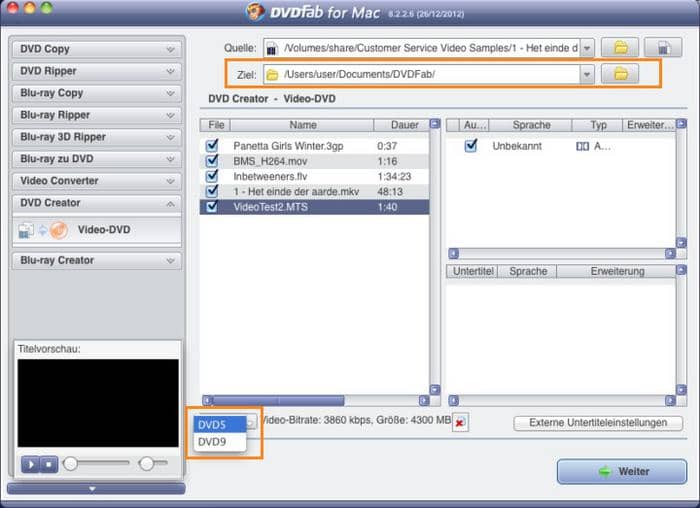Viewport: 700px width, 508px height.
Task: Collapse the DVD Creator section
Action: tap(97, 203)
